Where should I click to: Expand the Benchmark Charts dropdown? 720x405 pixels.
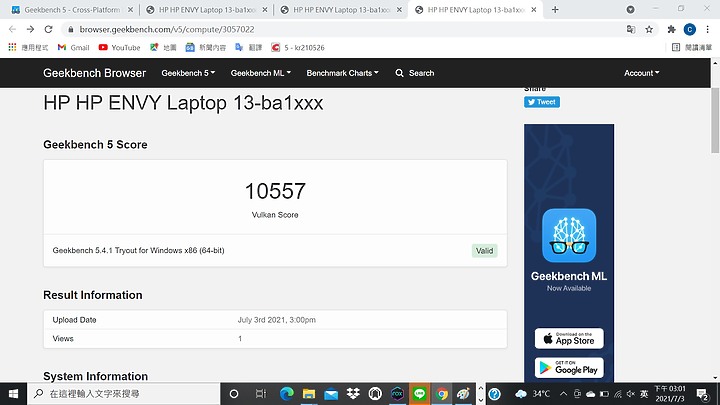click(343, 73)
